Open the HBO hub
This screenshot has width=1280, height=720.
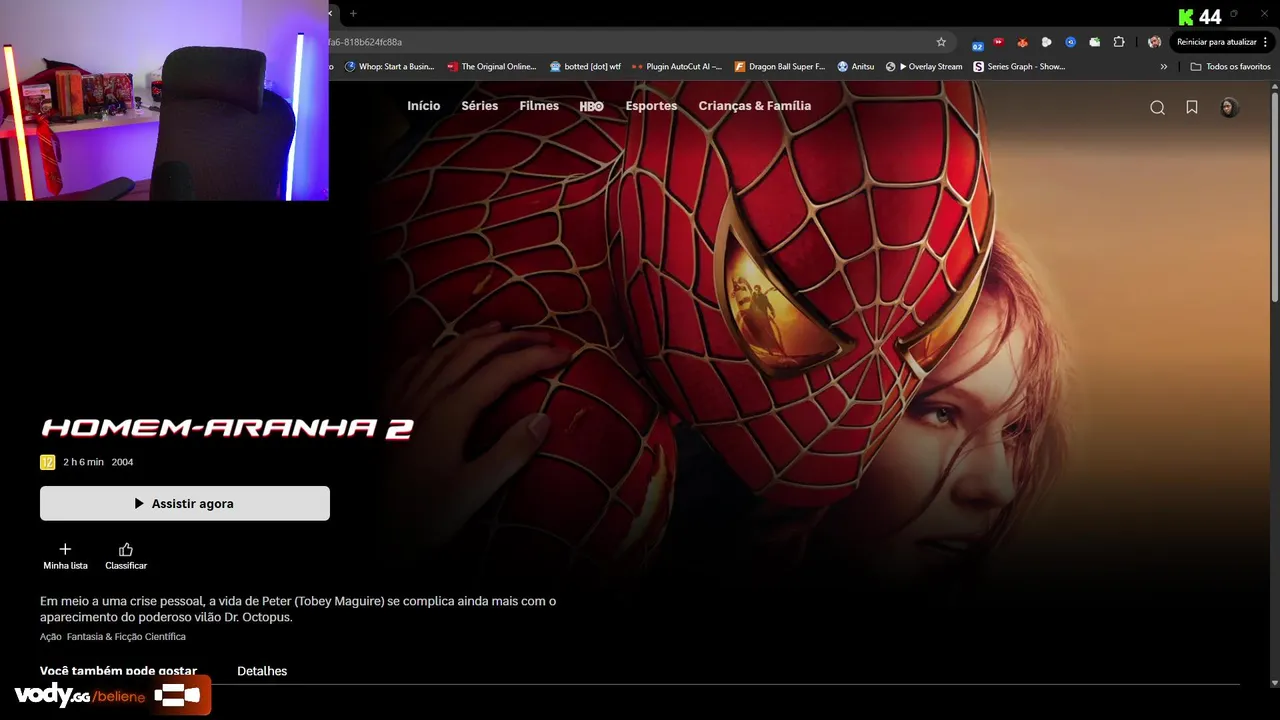592,106
